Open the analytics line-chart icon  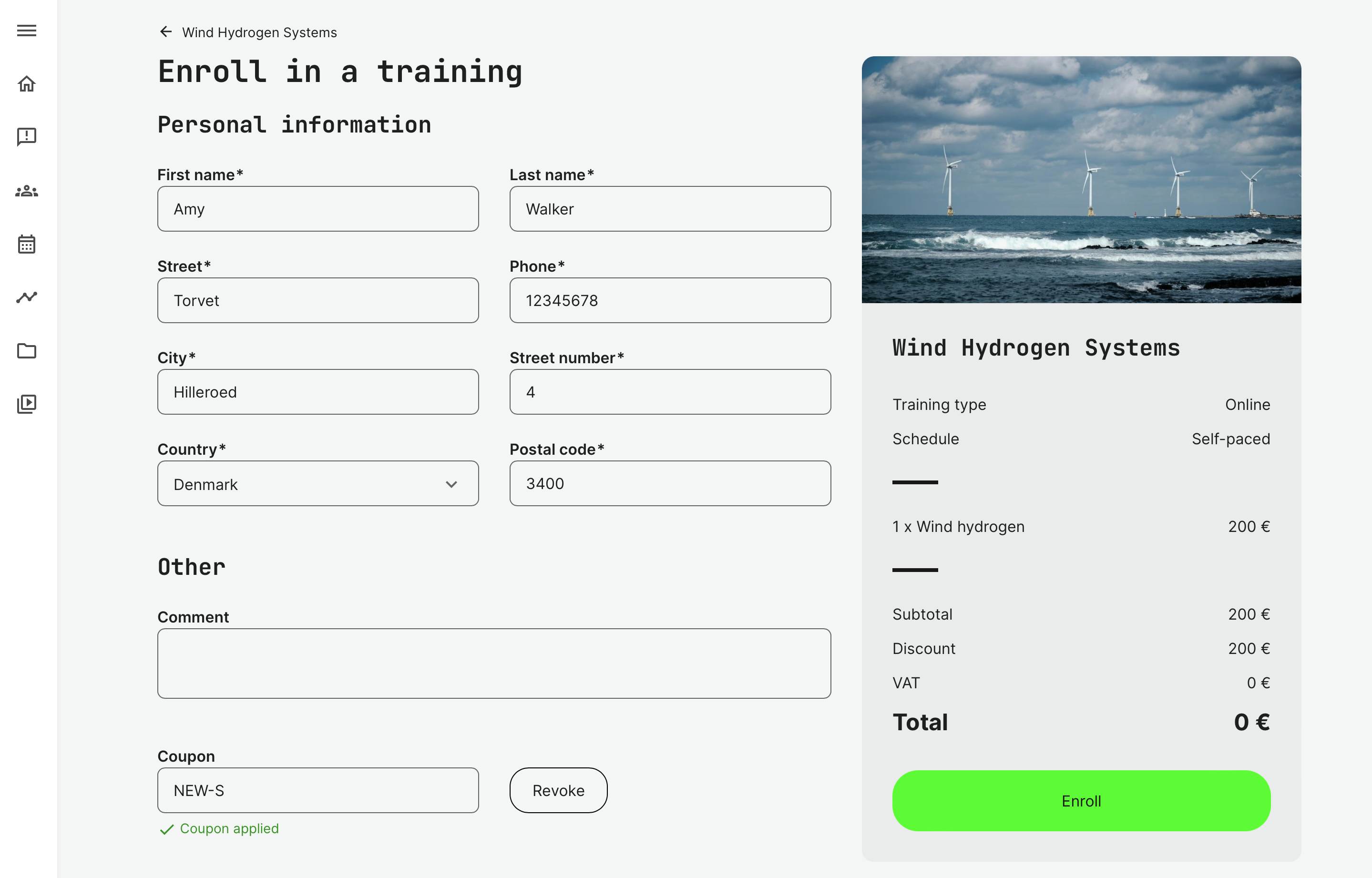coord(26,297)
